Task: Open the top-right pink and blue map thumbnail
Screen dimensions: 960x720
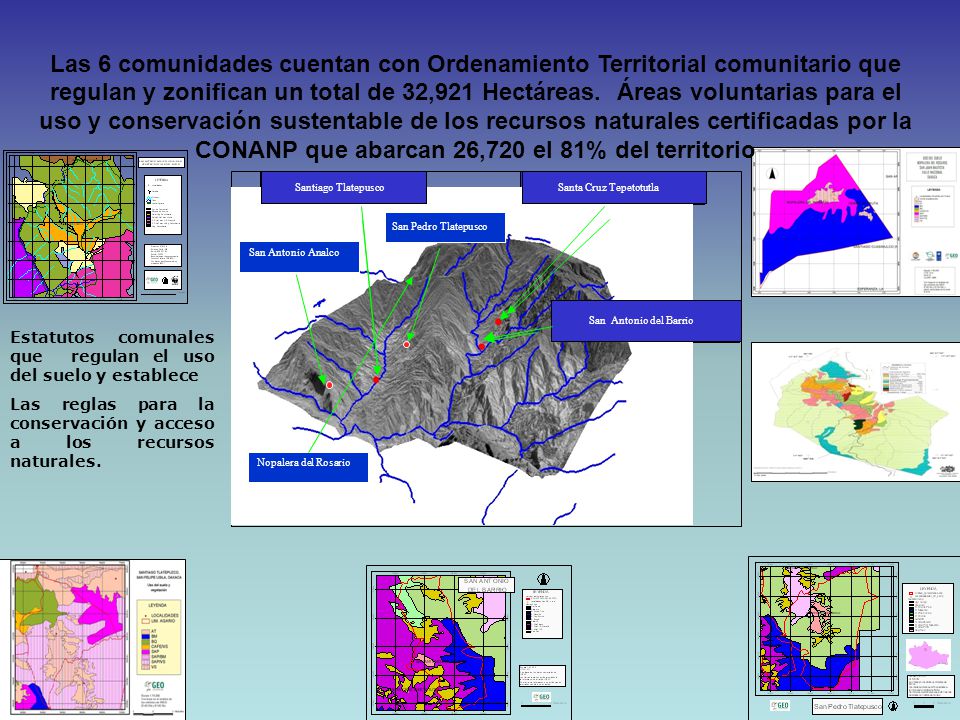Action: pos(855,222)
